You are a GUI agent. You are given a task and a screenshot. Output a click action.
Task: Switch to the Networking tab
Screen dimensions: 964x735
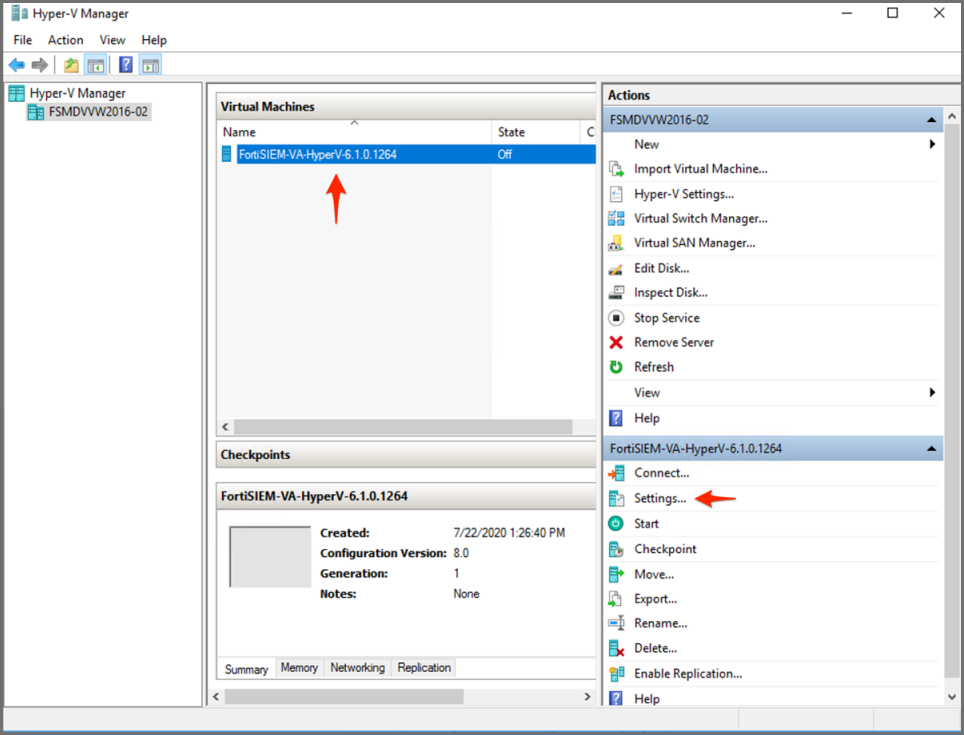click(355, 667)
